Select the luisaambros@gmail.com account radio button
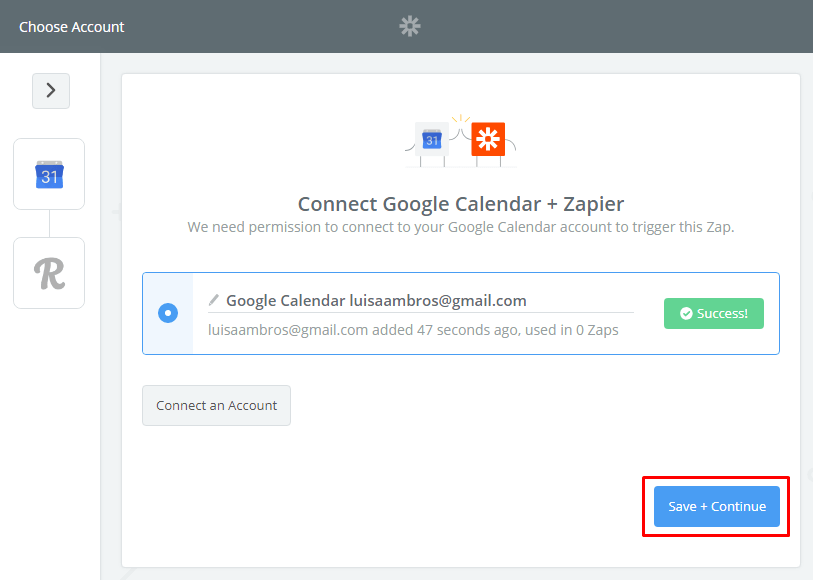 coord(168,313)
